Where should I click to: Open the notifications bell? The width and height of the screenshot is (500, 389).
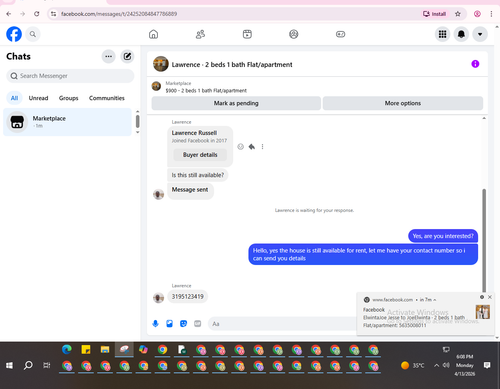[x=461, y=34]
